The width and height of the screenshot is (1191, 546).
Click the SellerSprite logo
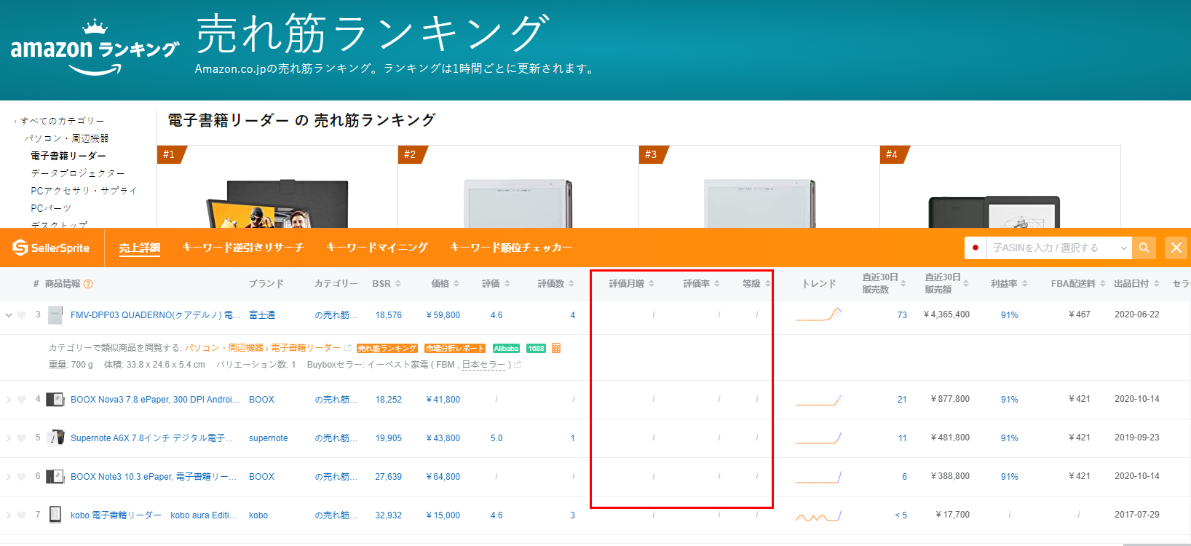point(51,248)
